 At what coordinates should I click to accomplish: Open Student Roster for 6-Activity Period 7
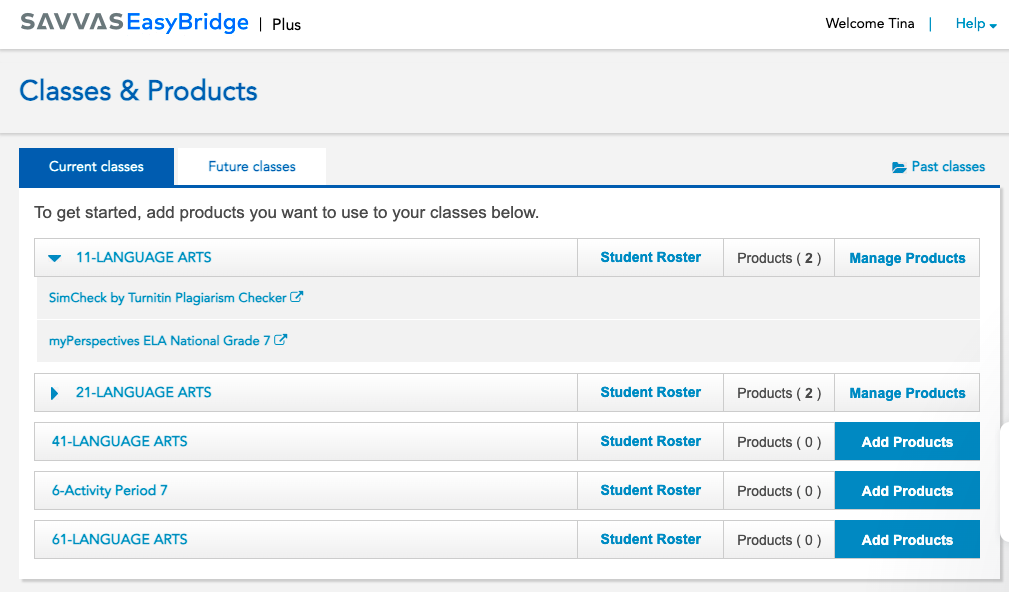[650, 490]
